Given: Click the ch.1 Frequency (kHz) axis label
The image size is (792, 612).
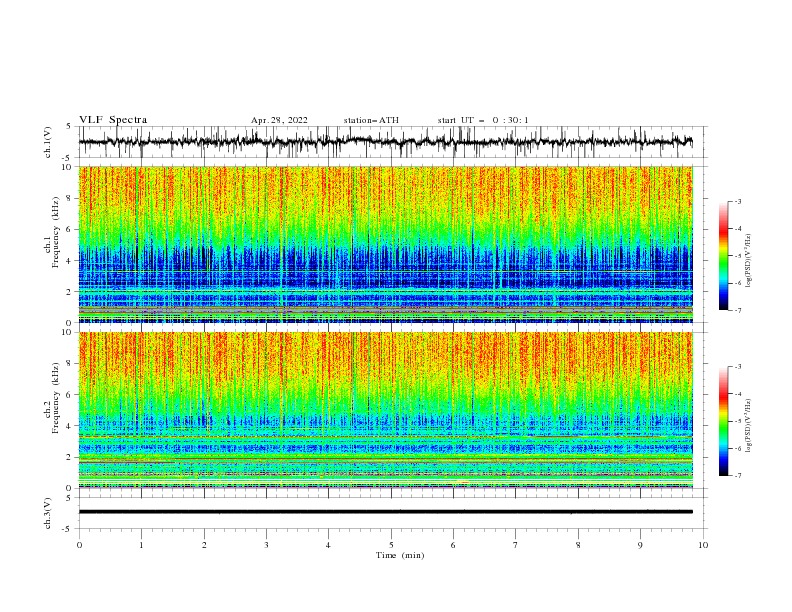Looking at the screenshot, I should 52,230.
